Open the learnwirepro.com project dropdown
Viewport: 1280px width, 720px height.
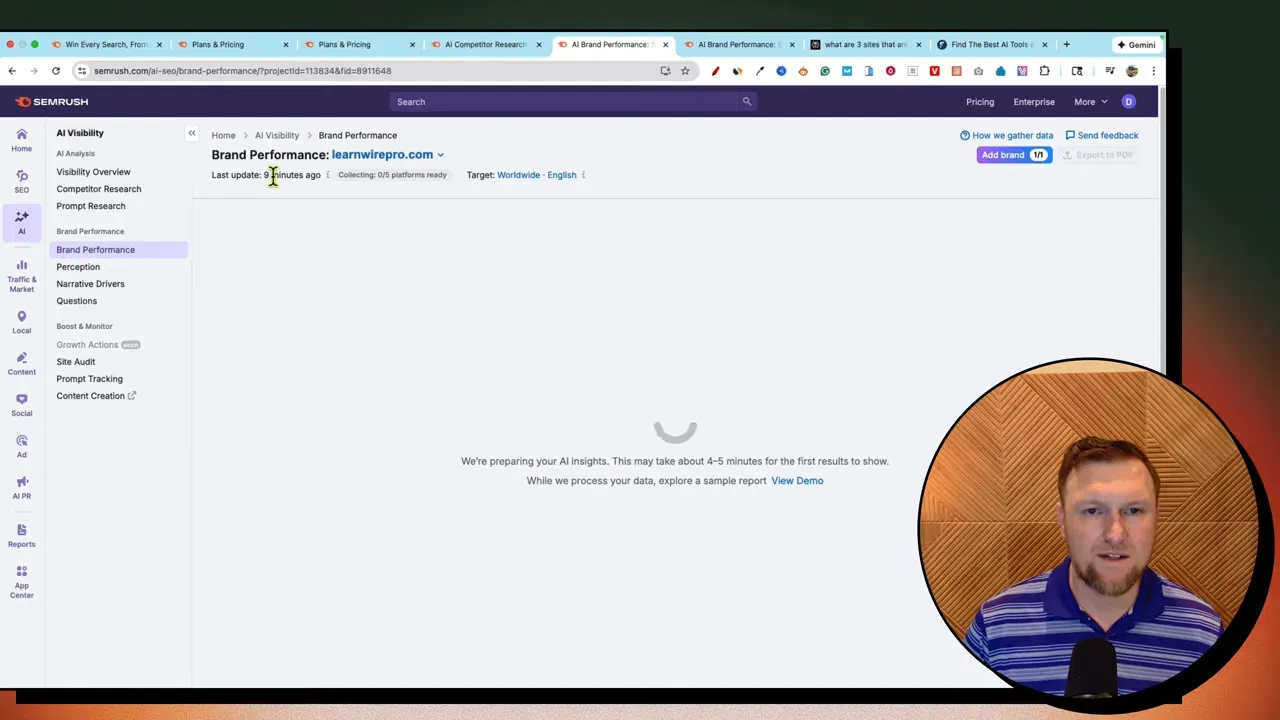(387, 154)
